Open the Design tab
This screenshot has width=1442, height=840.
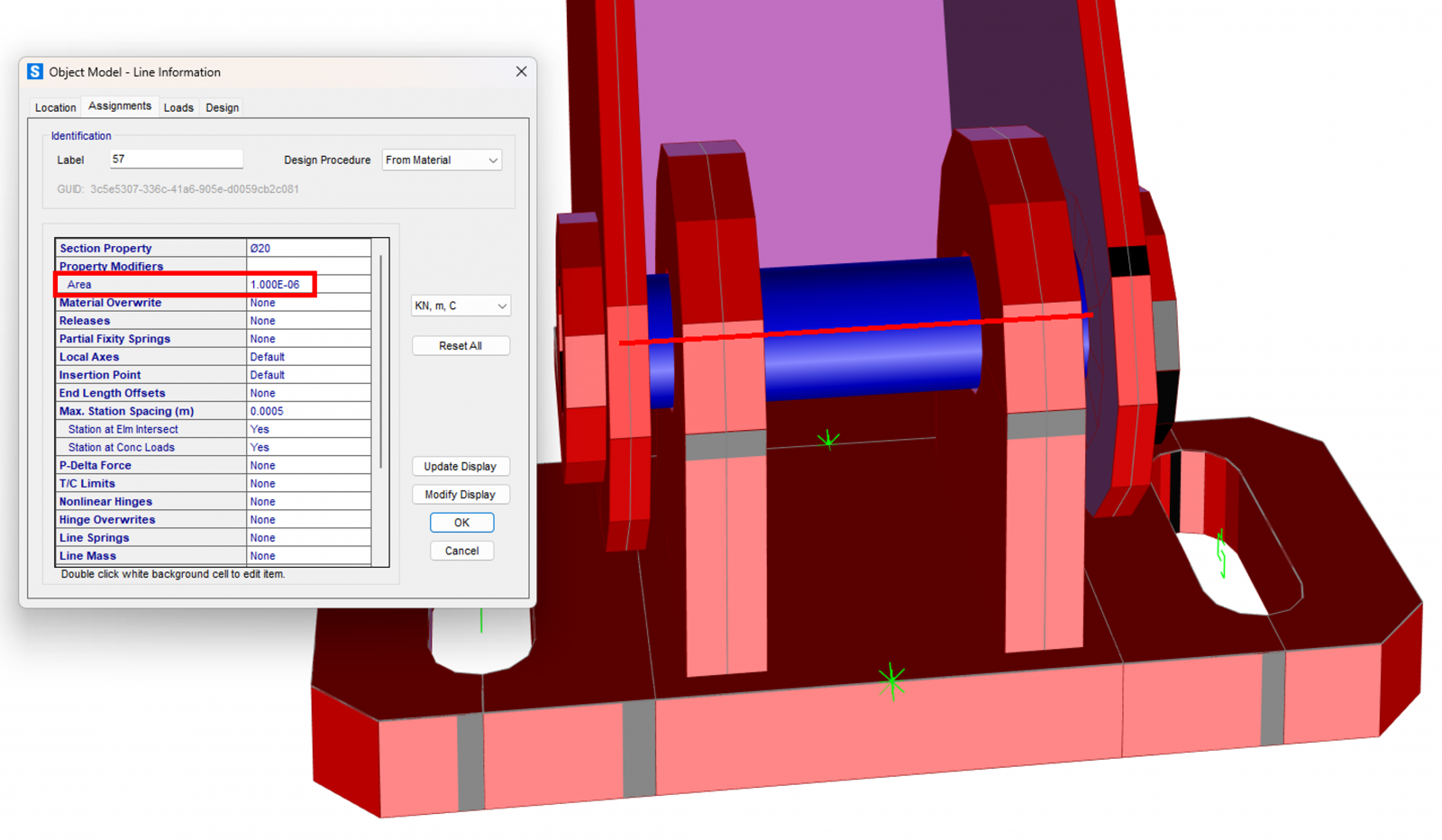(x=222, y=107)
